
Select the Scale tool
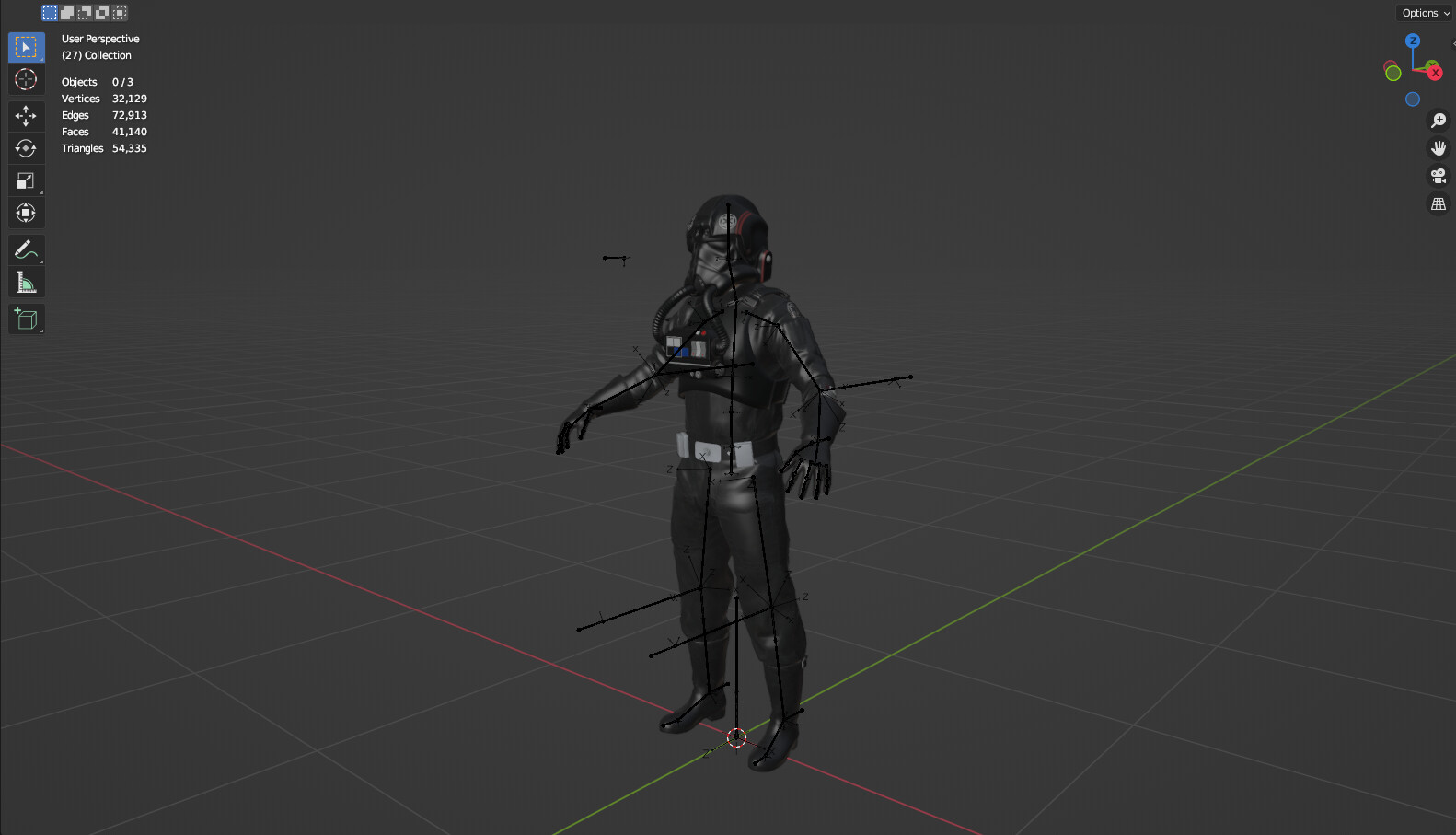pyautogui.click(x=26, y=180)
